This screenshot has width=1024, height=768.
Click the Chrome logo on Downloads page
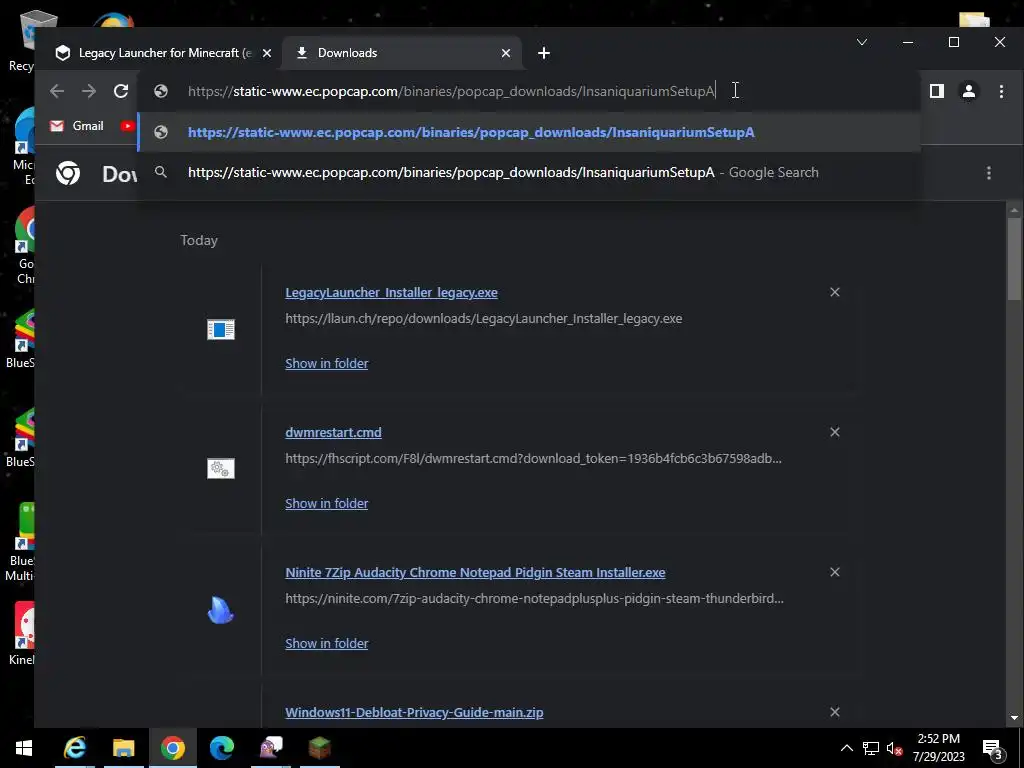click(68, 173)
